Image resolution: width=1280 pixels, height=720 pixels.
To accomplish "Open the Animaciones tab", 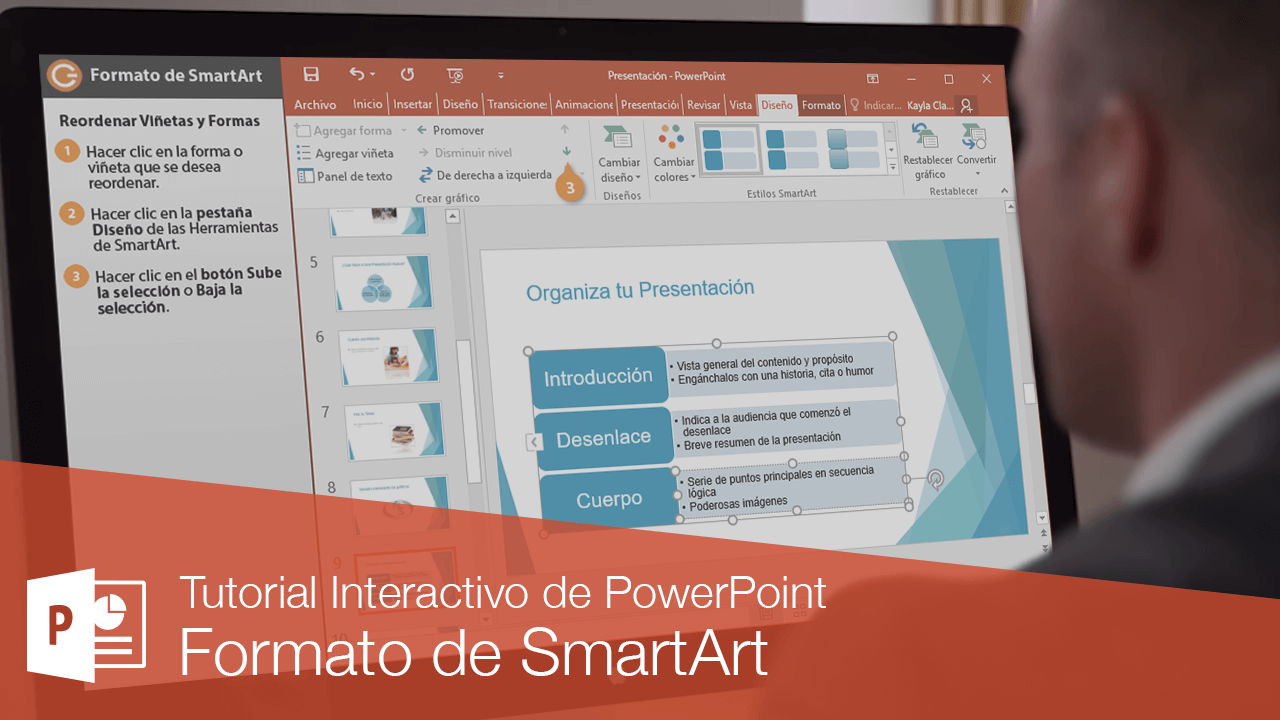I will [584, 104].
